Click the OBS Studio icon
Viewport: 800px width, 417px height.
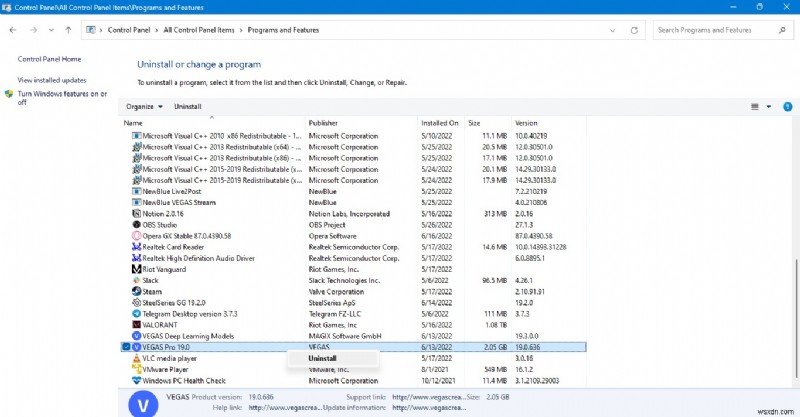(x=136, y=224)
